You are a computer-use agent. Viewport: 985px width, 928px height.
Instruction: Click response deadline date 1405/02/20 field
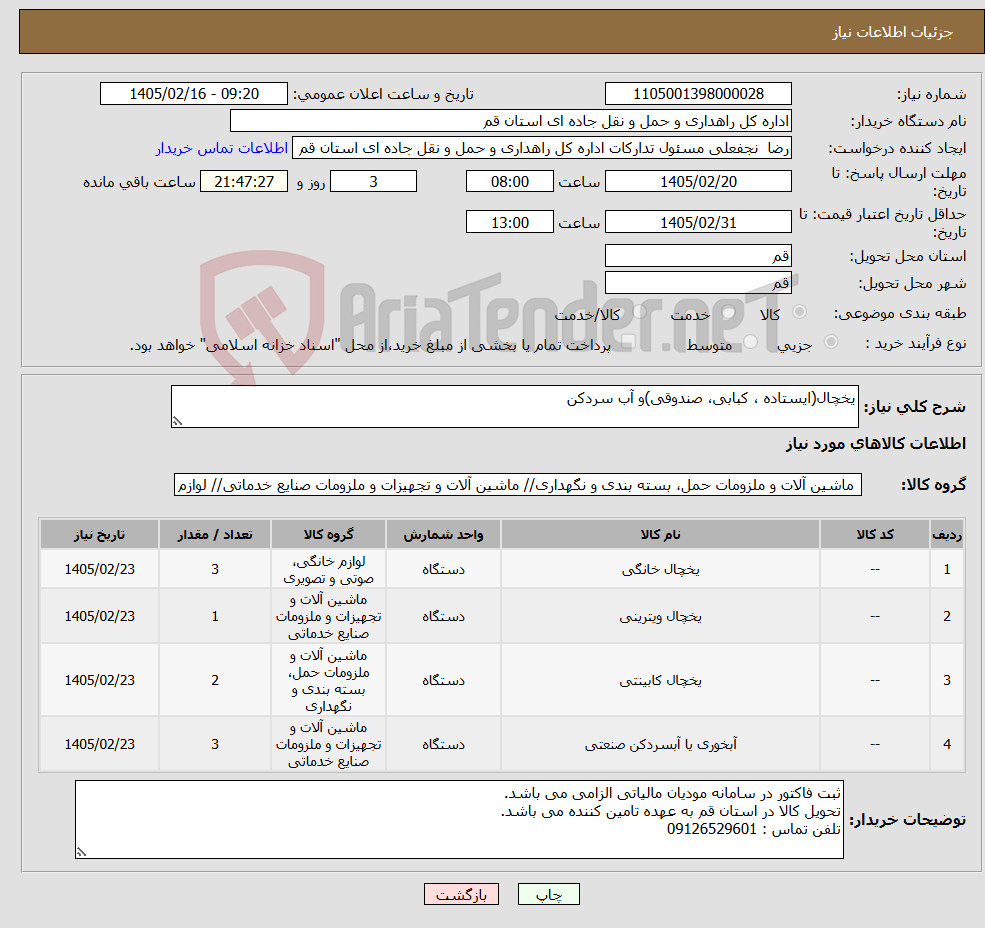pyautogui.click(x=698, y=182)
